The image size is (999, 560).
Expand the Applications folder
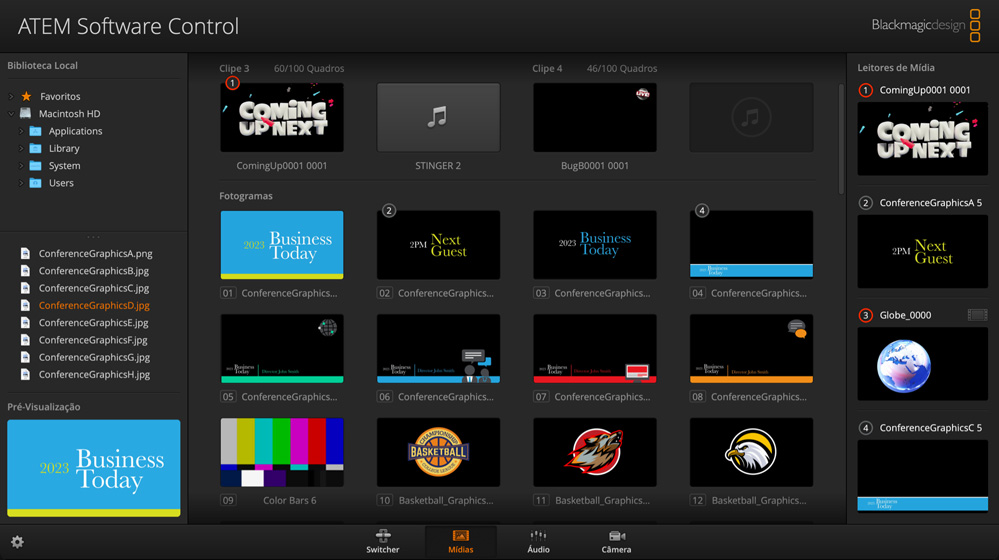tap(21, 131)
